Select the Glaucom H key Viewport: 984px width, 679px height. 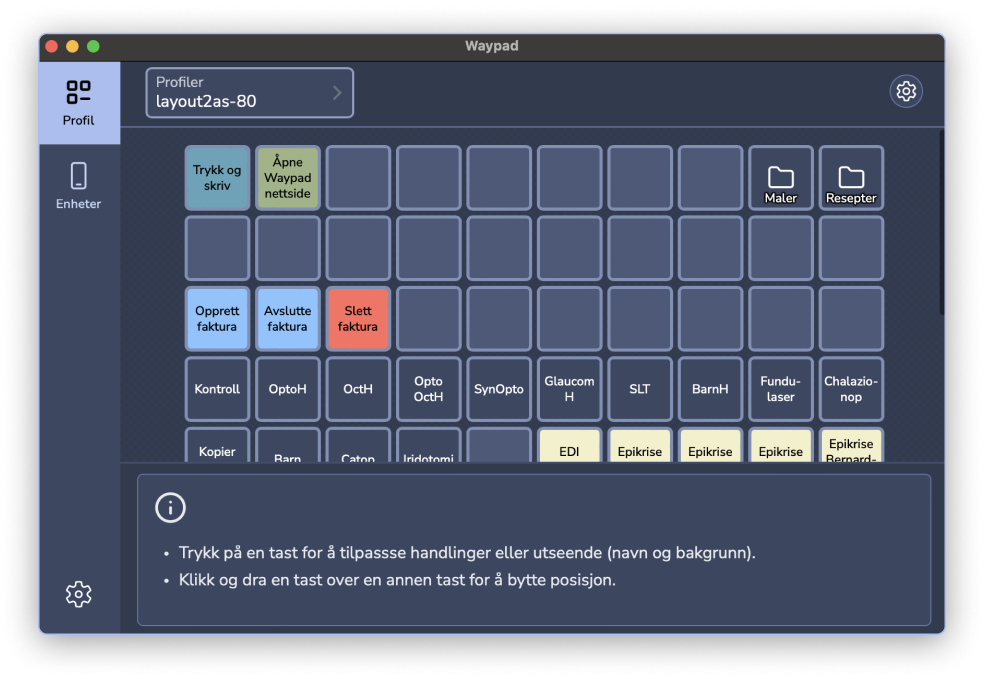(x=569, y=389)
